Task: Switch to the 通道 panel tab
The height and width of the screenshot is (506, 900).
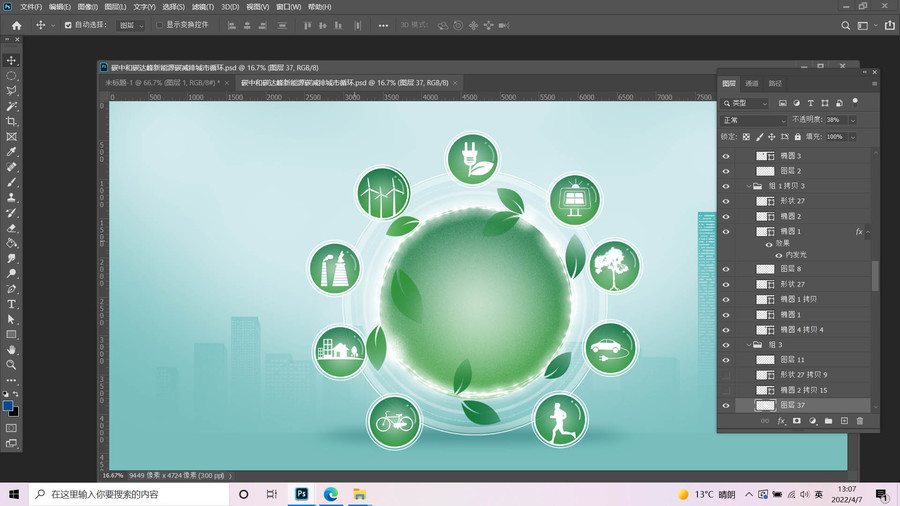Action: [x=751, y=84]
